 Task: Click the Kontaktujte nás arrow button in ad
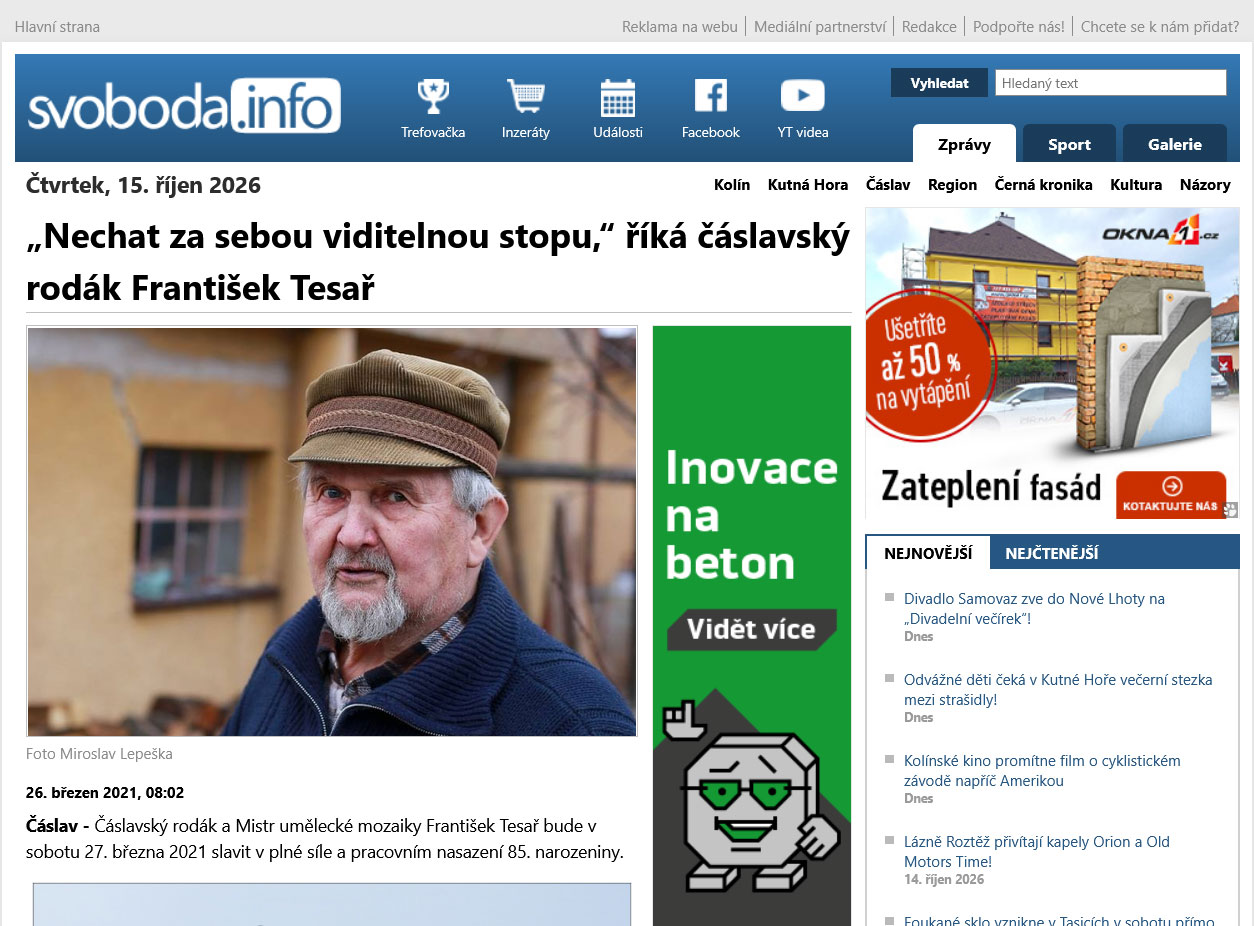click(x=1171, y=494)
